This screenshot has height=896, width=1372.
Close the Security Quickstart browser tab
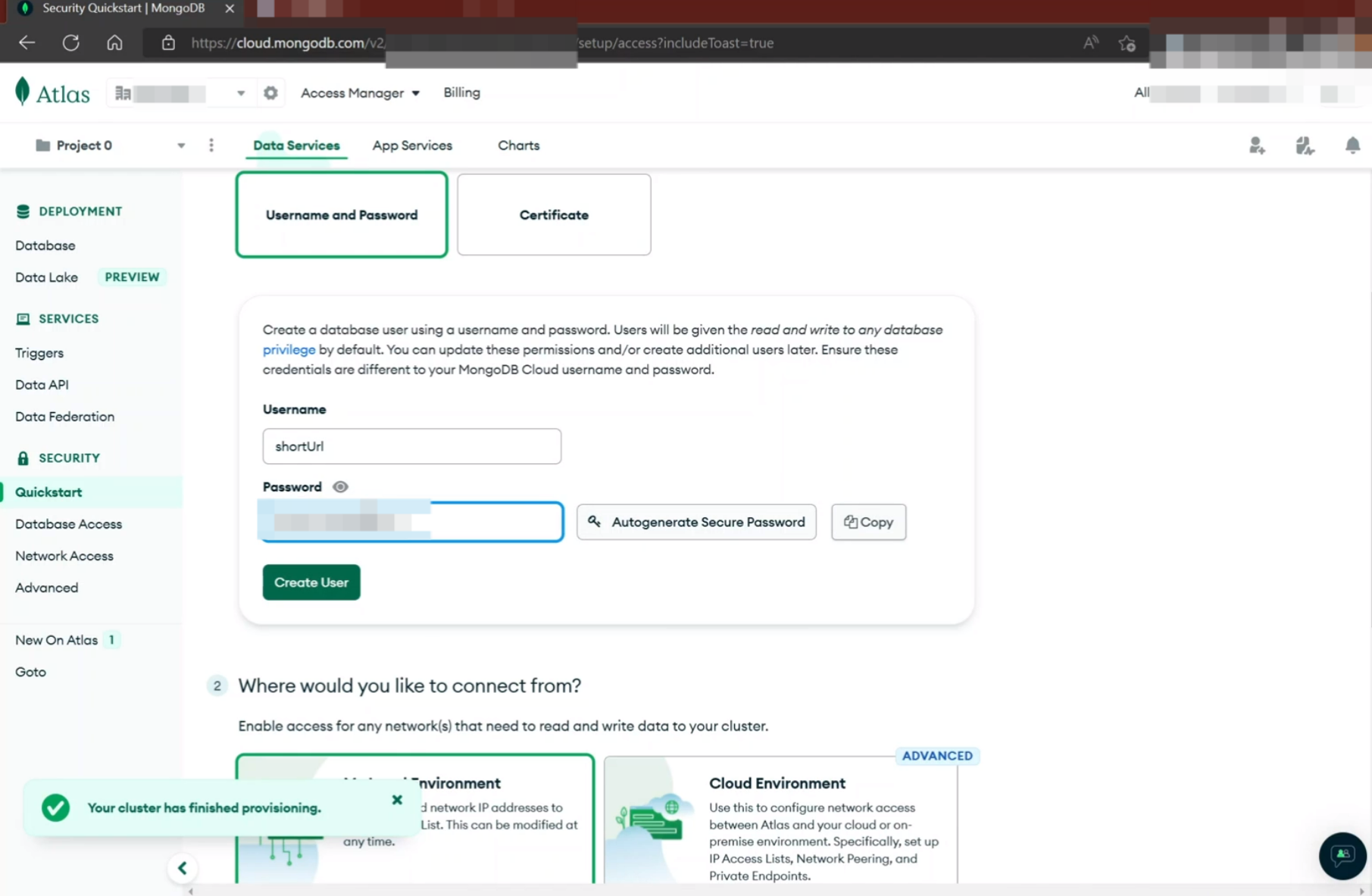click(x=230, y=8)
